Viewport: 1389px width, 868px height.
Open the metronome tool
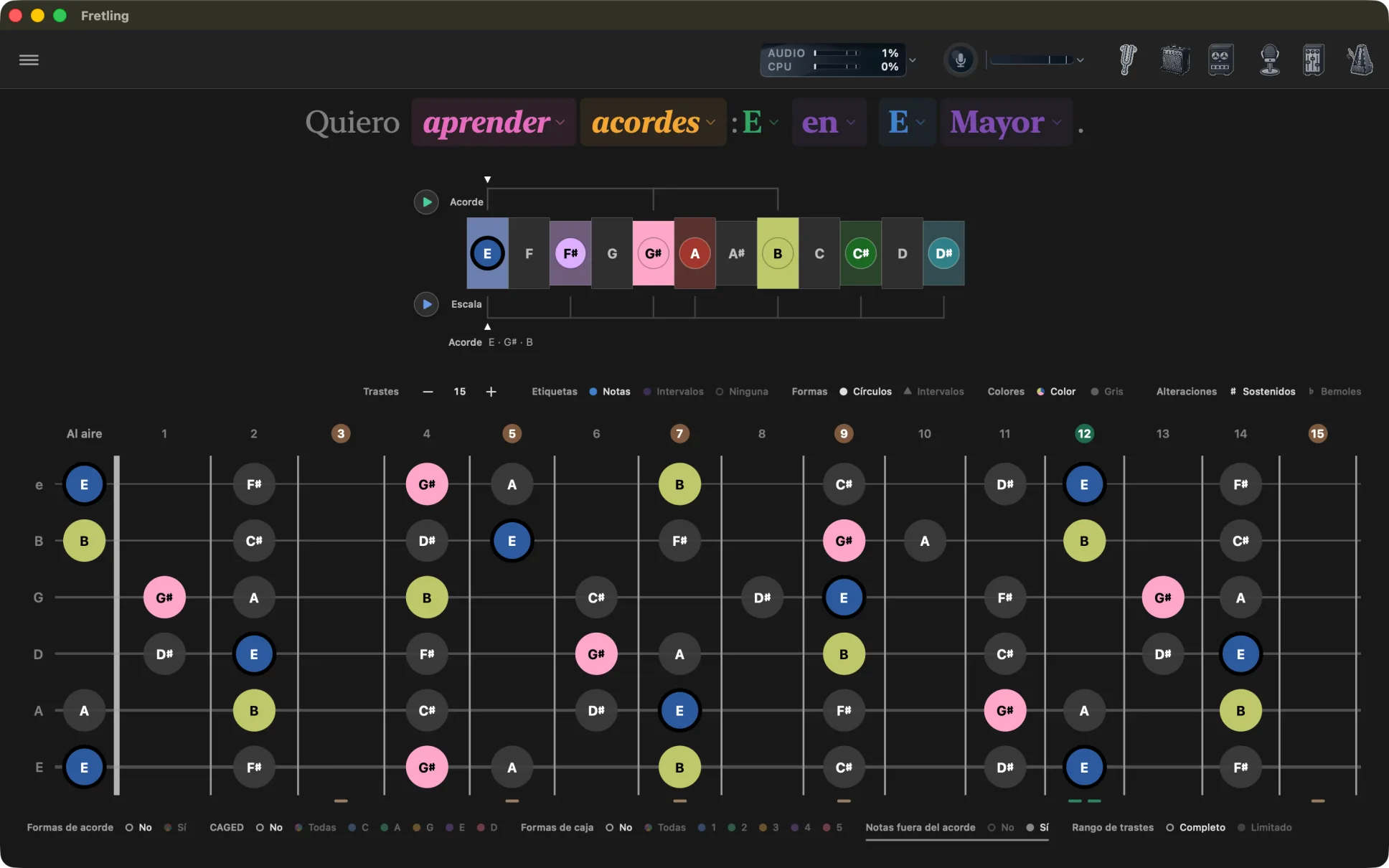tap(1360, 60)
